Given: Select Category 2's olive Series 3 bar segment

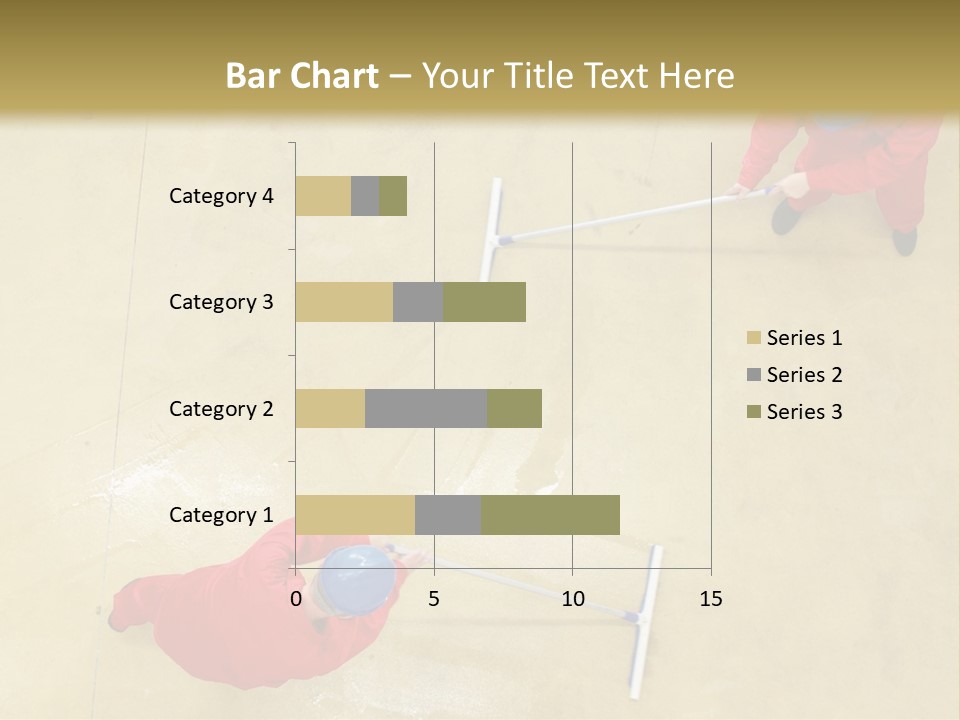Looking at the screenshot, I should tap(514, 408).
